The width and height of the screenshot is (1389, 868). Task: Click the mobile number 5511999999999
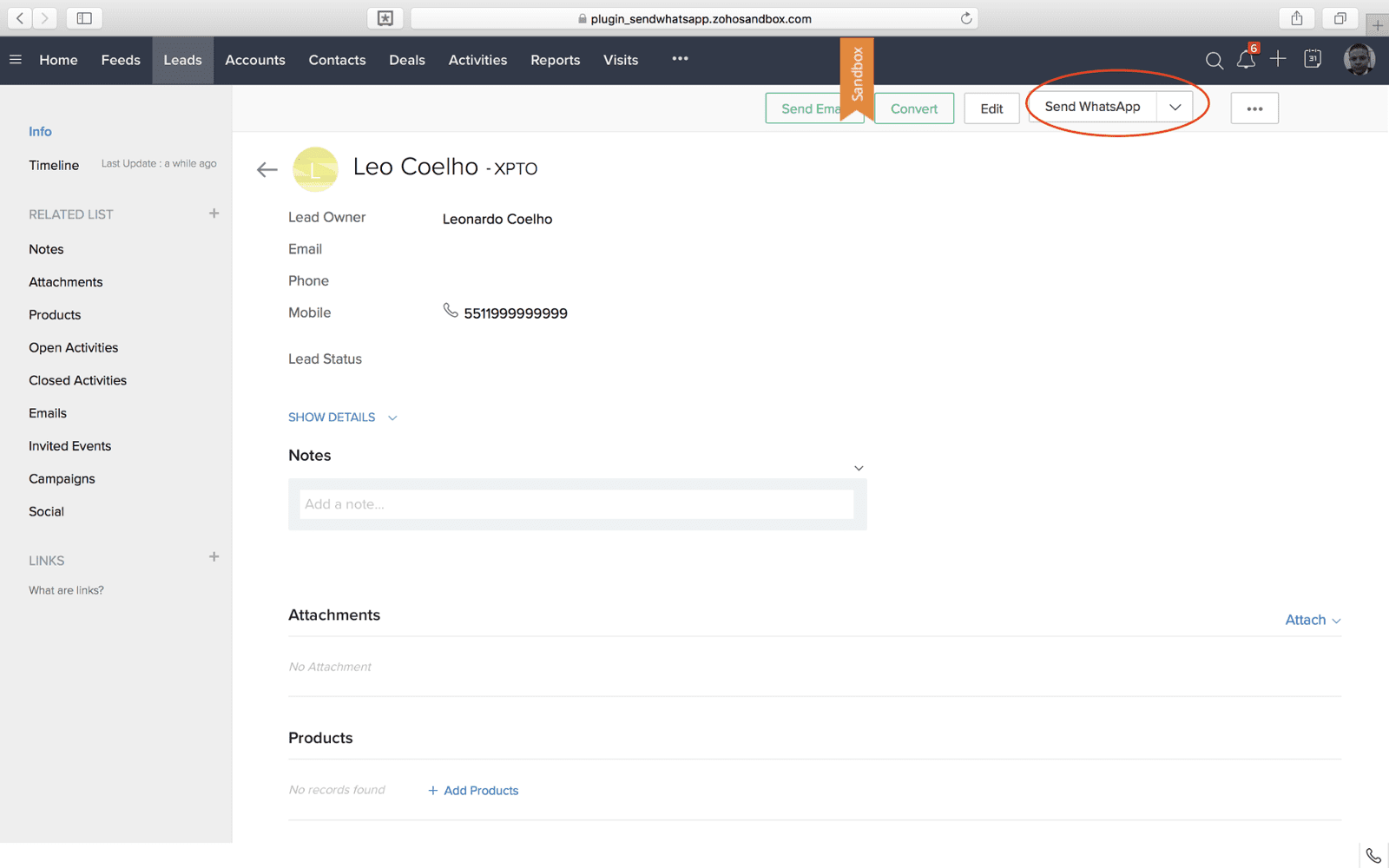(516, 313)
